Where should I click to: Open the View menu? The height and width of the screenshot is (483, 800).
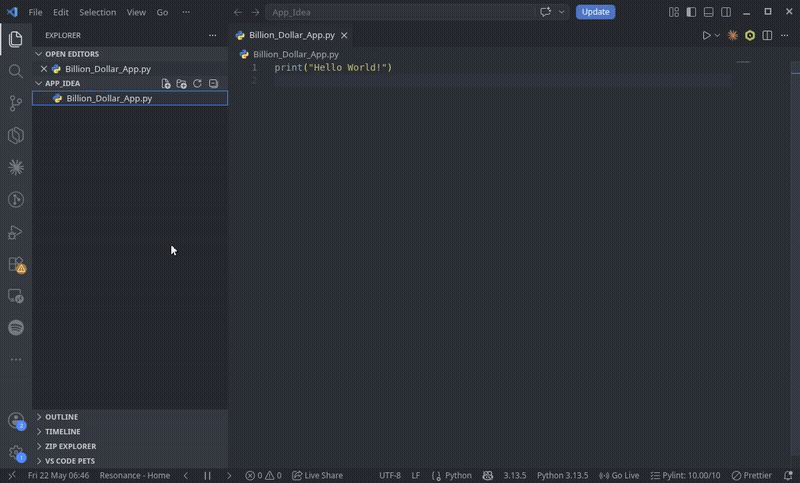coord(136,12)
